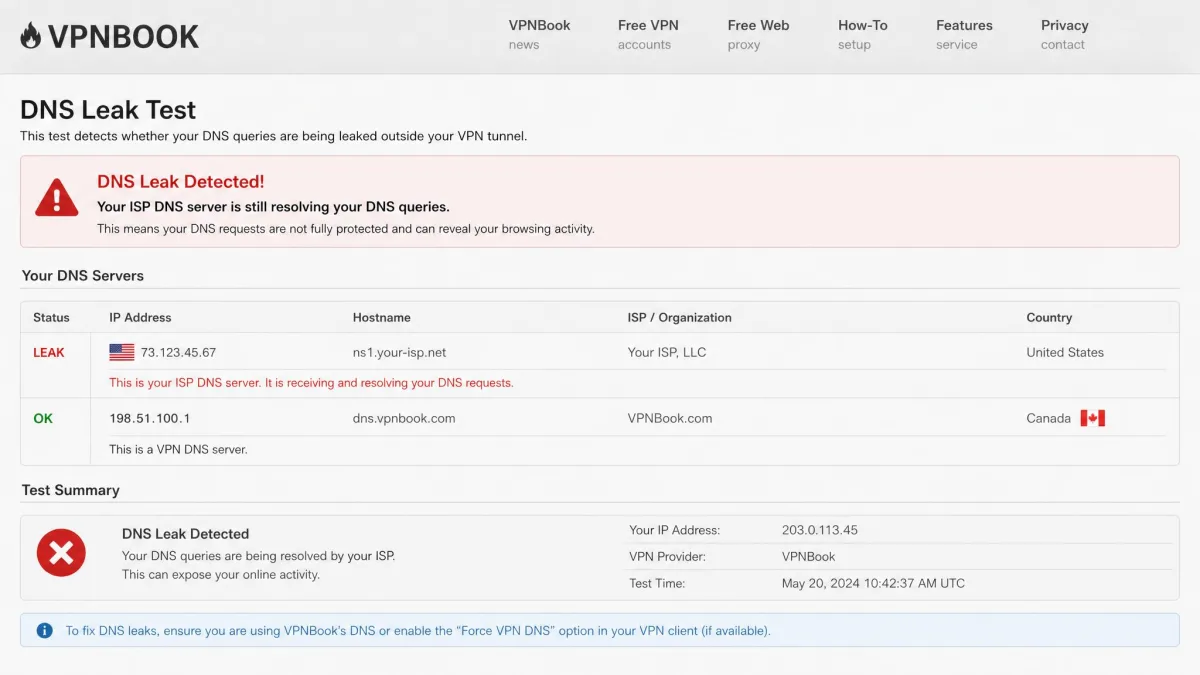Click the blue info circle icon
This screenshot has width=1200, height=675.
(x=44, y=631)
